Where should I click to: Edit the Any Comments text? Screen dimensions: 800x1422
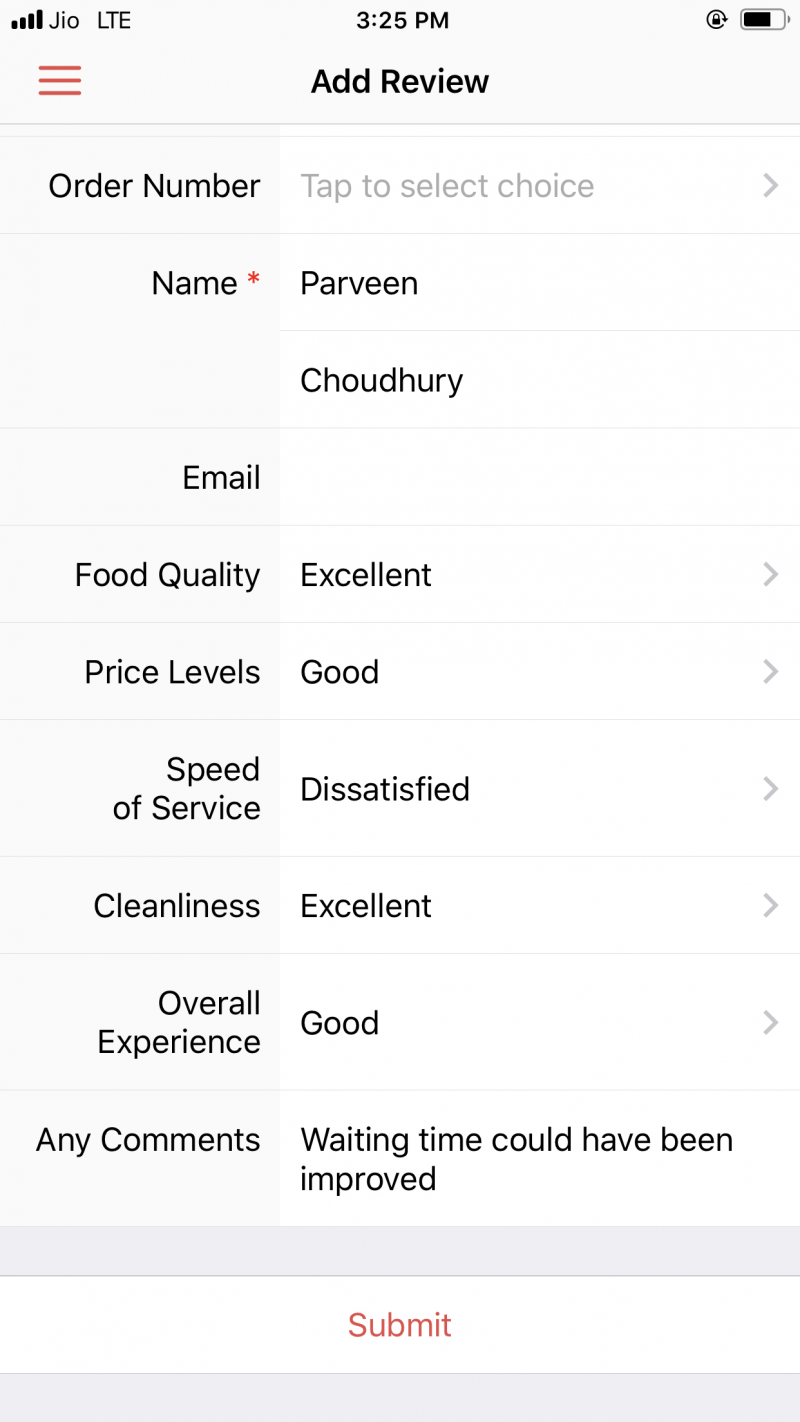click(517, 1159)
